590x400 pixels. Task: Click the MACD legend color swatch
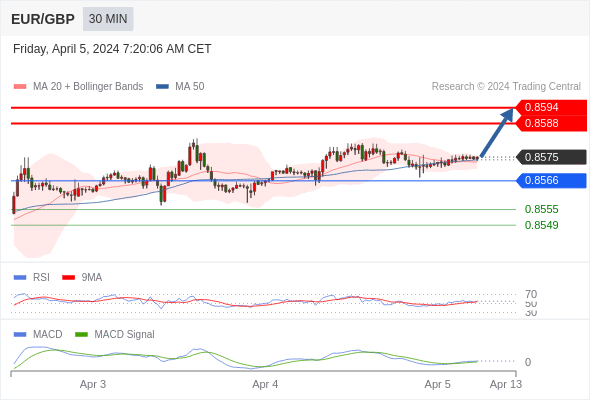[x=20, y=335]
